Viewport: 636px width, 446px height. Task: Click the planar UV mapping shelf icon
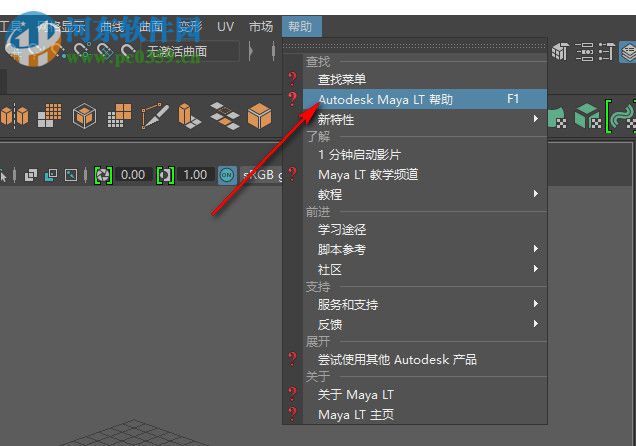pyautogui.click(x=558, y=117)
